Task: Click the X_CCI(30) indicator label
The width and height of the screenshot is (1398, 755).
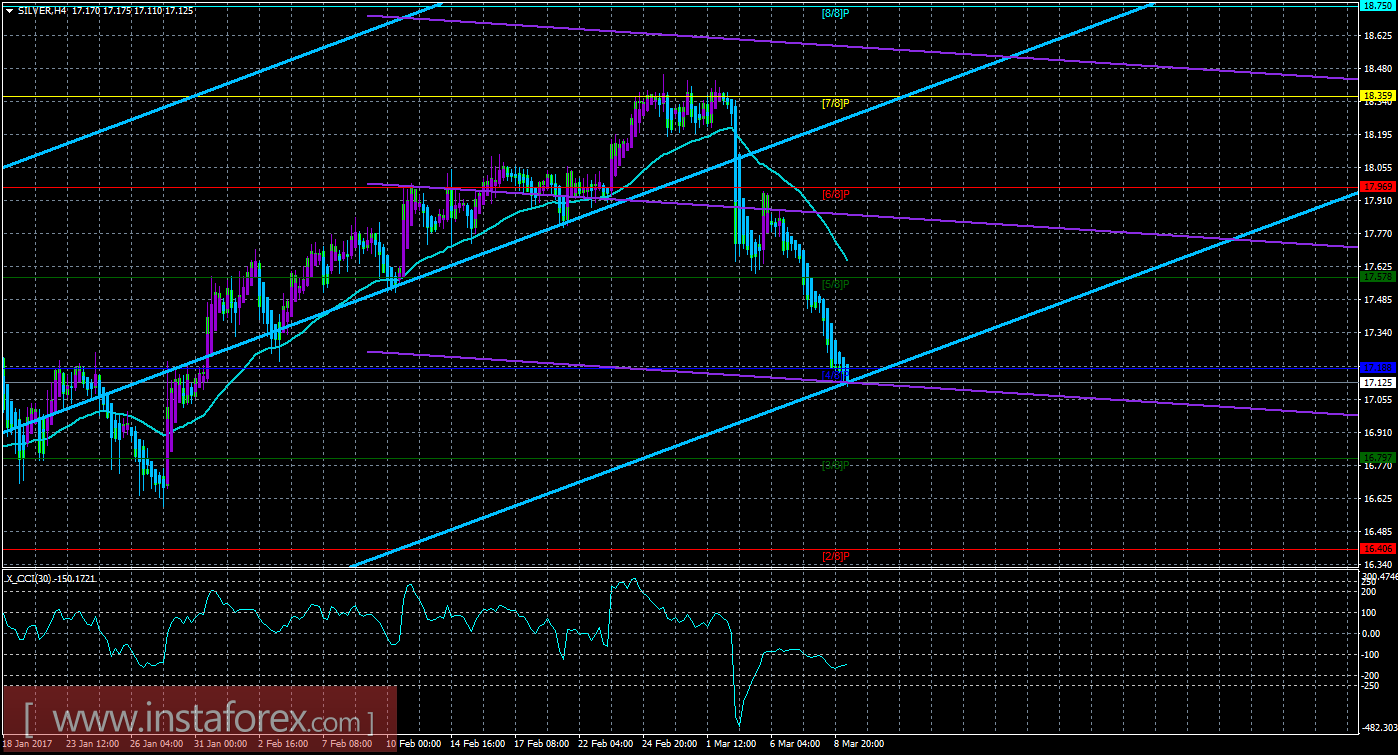Action: [x=29, y=578]
